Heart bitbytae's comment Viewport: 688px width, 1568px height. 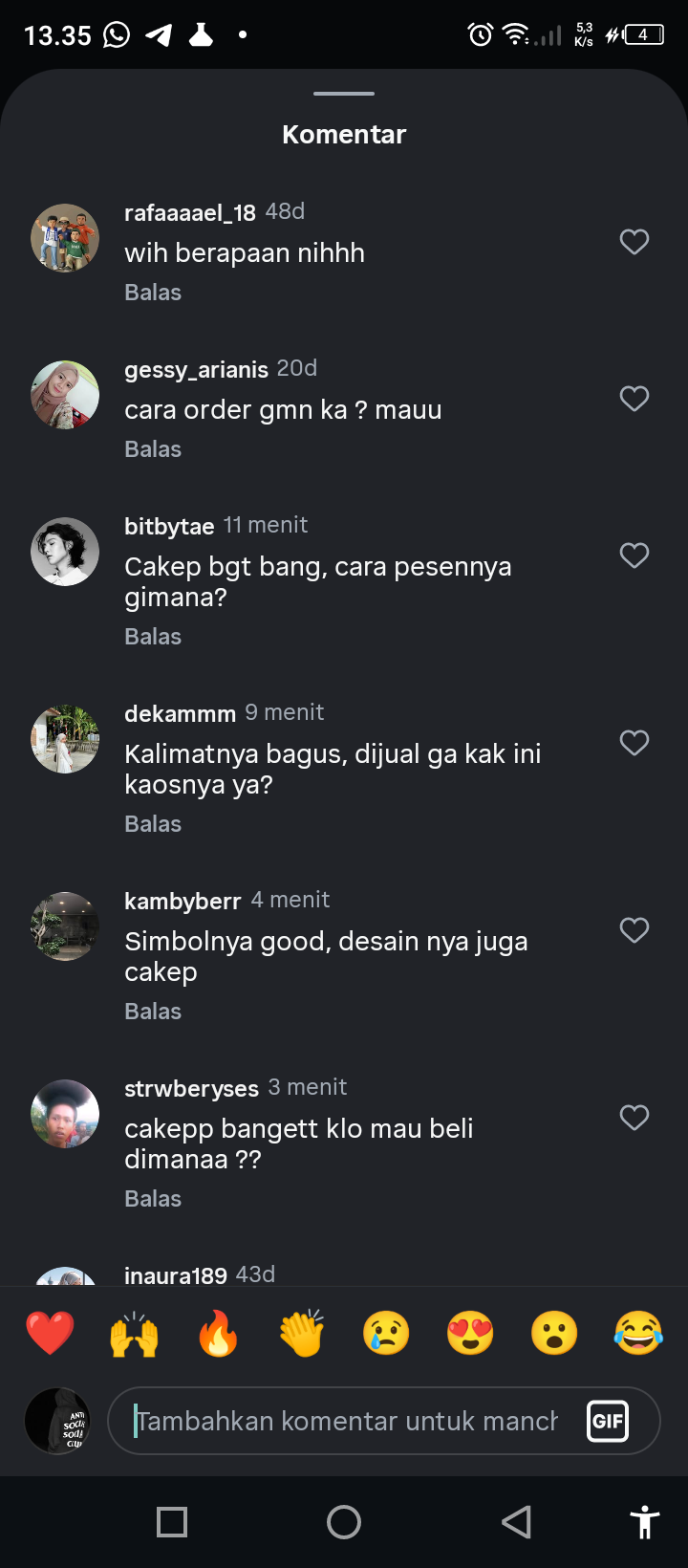[634, 555]
